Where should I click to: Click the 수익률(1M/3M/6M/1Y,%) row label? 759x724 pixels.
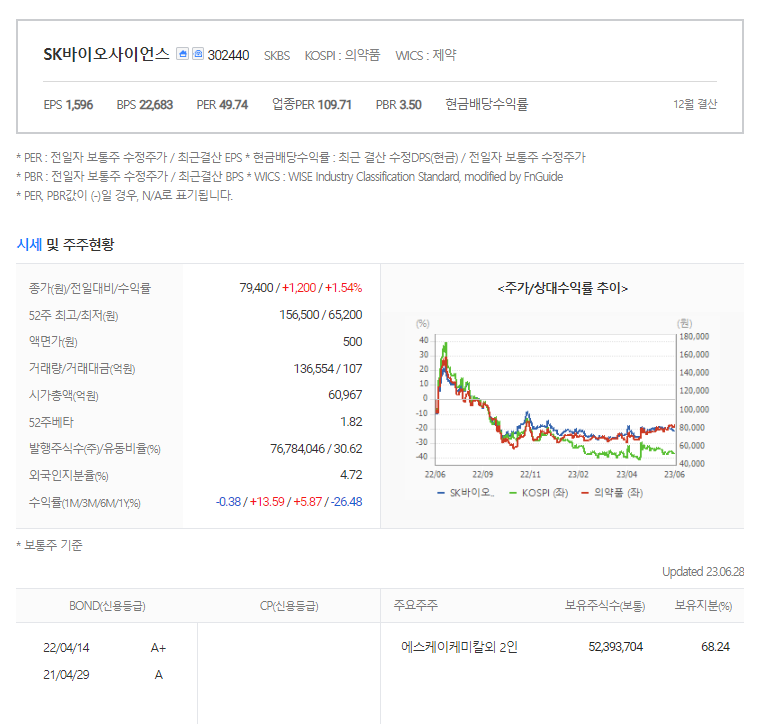(x=85, y=503)
